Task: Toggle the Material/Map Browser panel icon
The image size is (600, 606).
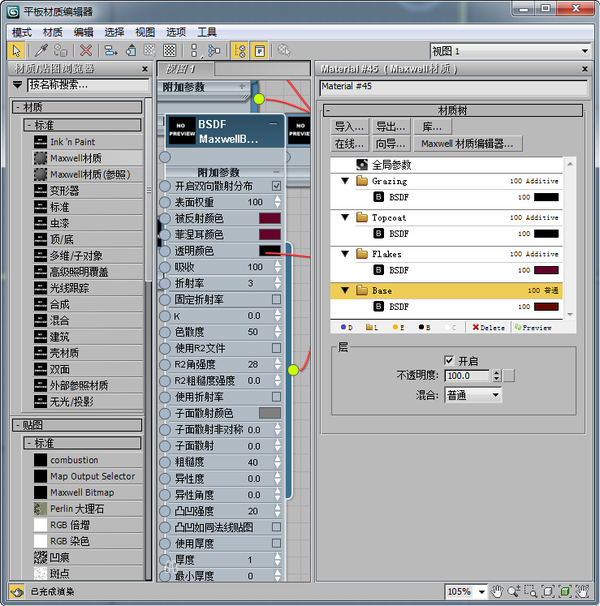Action: 240,51
